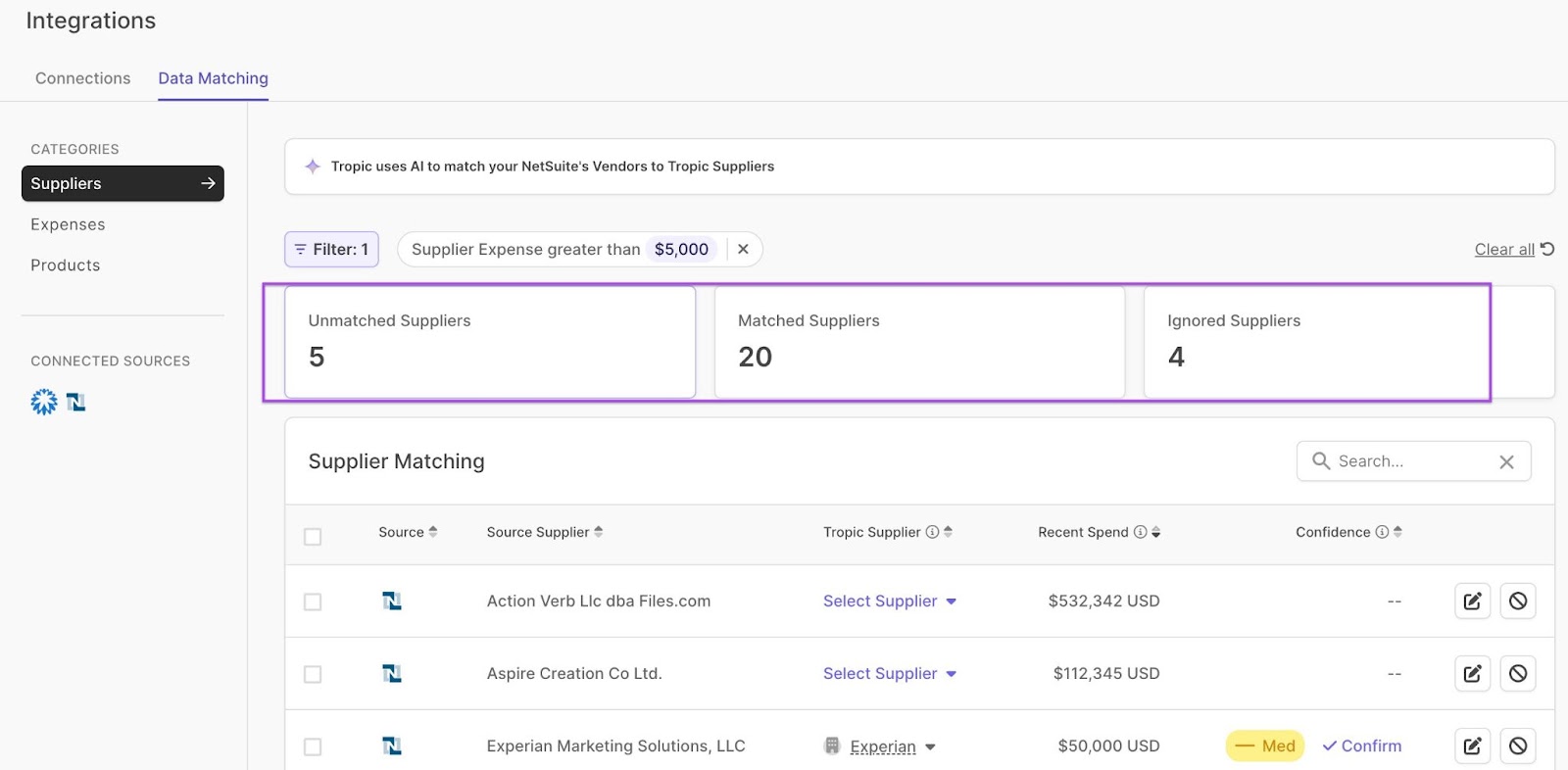Edit the Action Verb Llc row
Screen dimensions: 1568x770
[x=1473, y=602]
